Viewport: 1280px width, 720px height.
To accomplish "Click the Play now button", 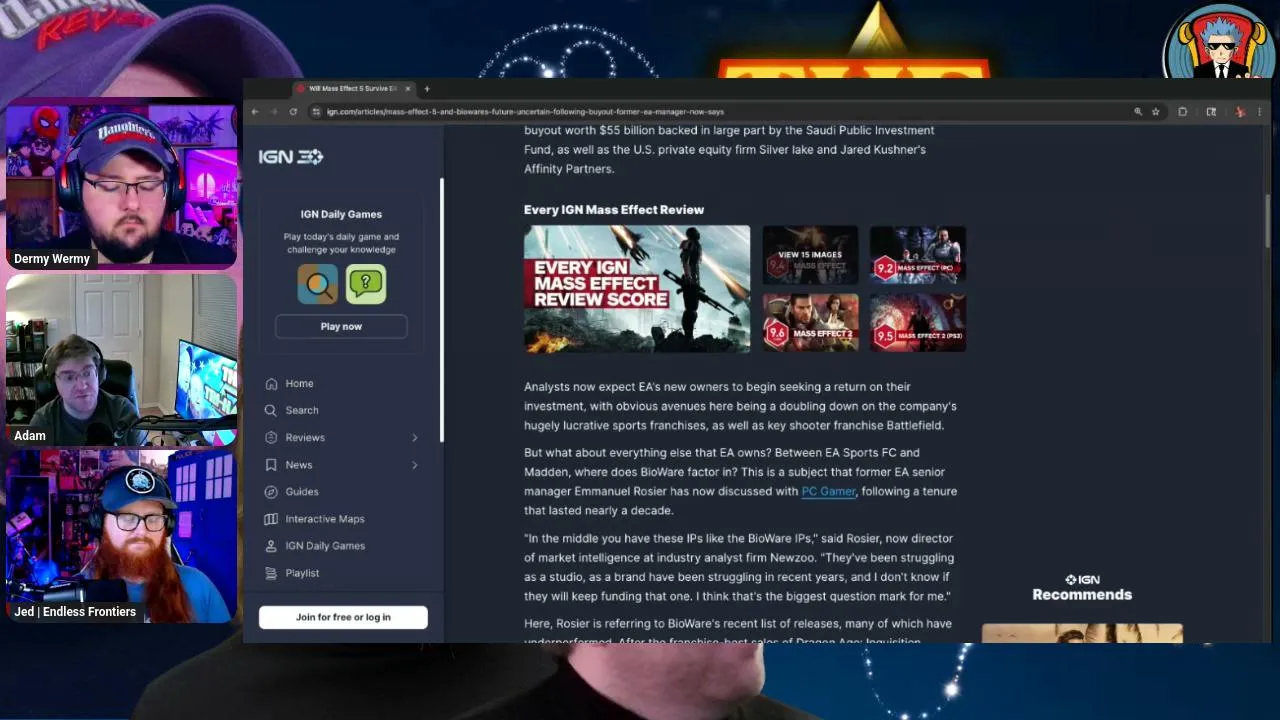I will point(341,327).
